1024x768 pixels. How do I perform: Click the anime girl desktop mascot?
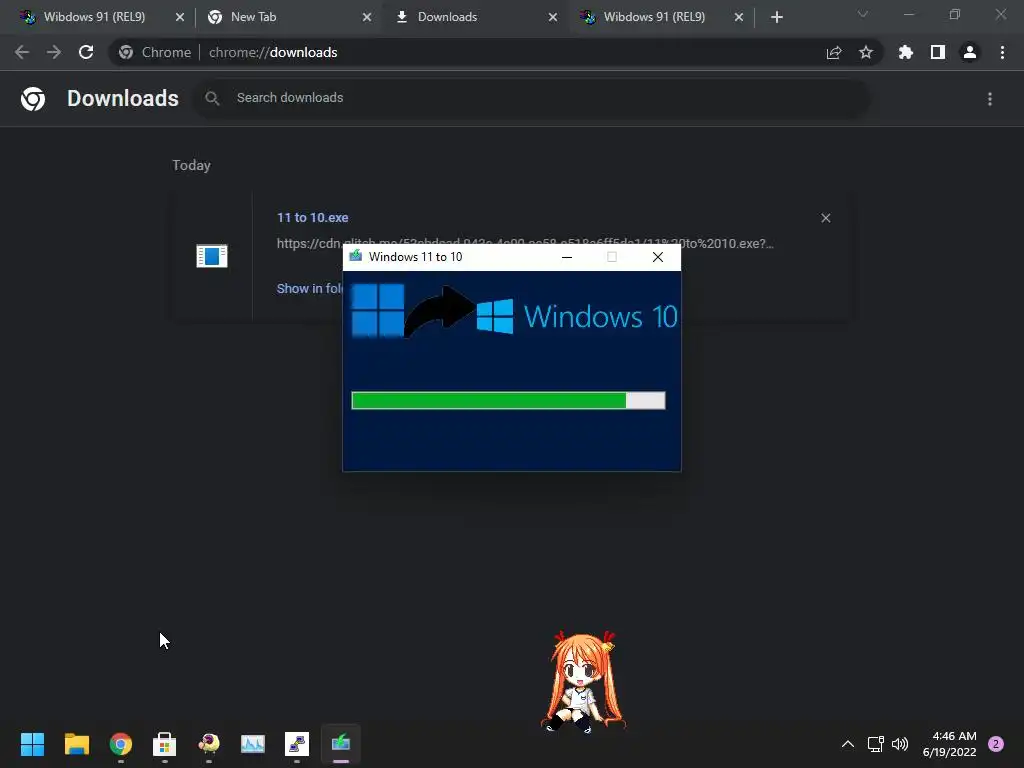pos(583,682)
